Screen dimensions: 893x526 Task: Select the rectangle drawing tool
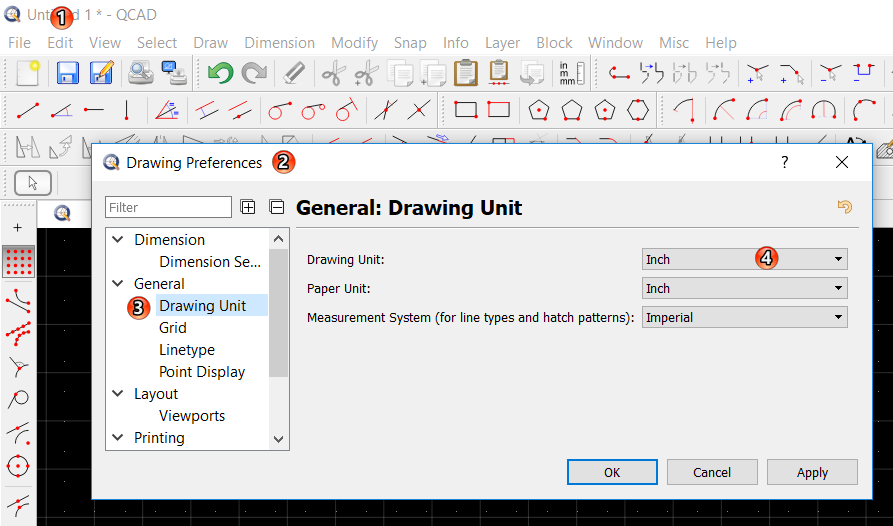coord(465,110)
